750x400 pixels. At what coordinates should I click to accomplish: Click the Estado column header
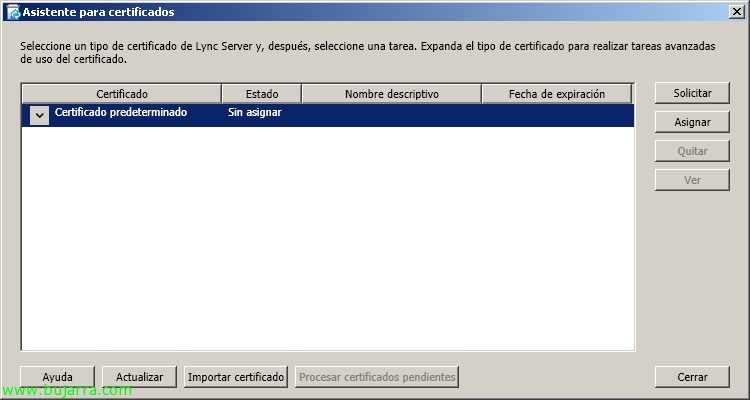tap(262, 94)
